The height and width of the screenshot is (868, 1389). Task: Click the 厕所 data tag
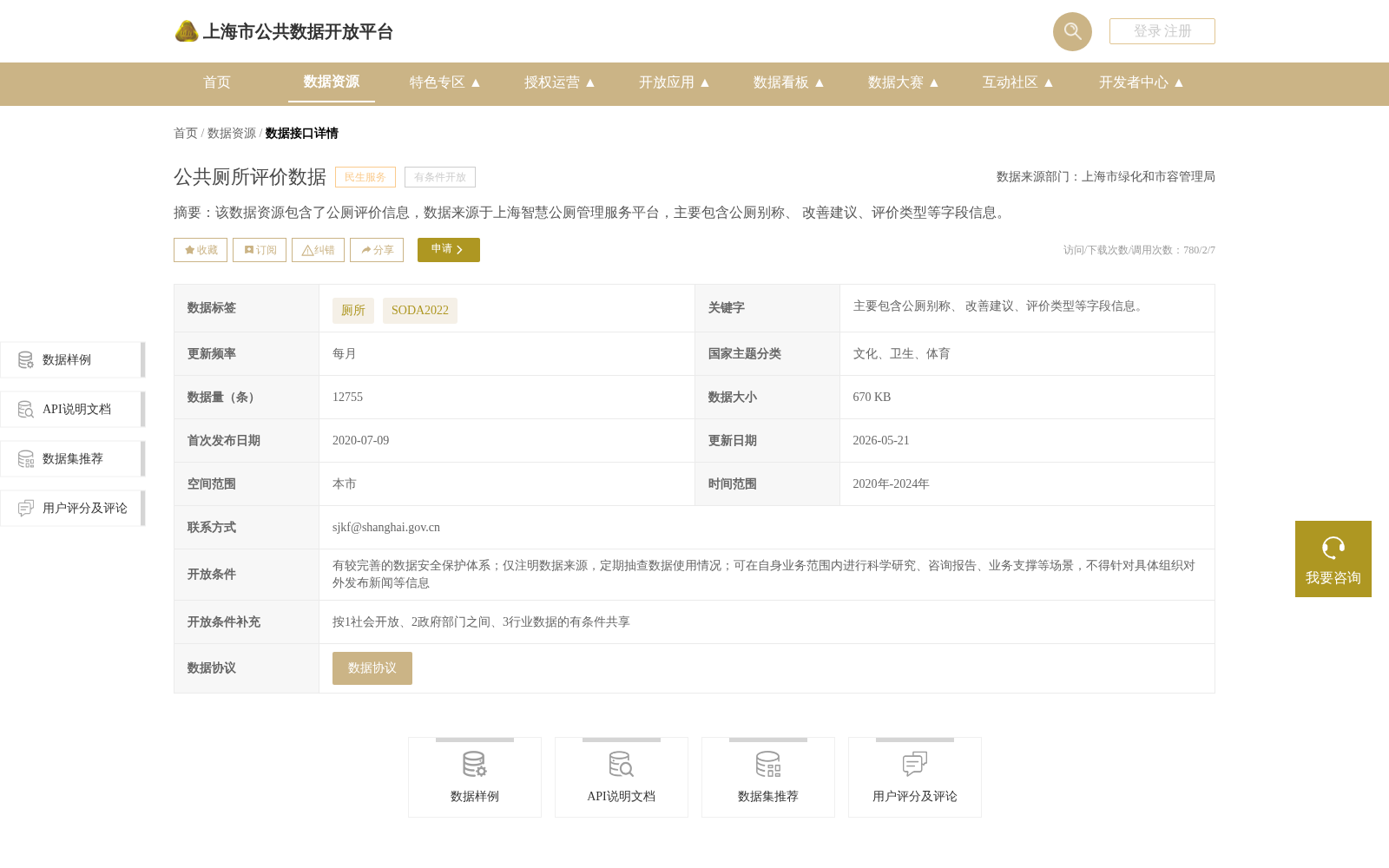point(353,311)
